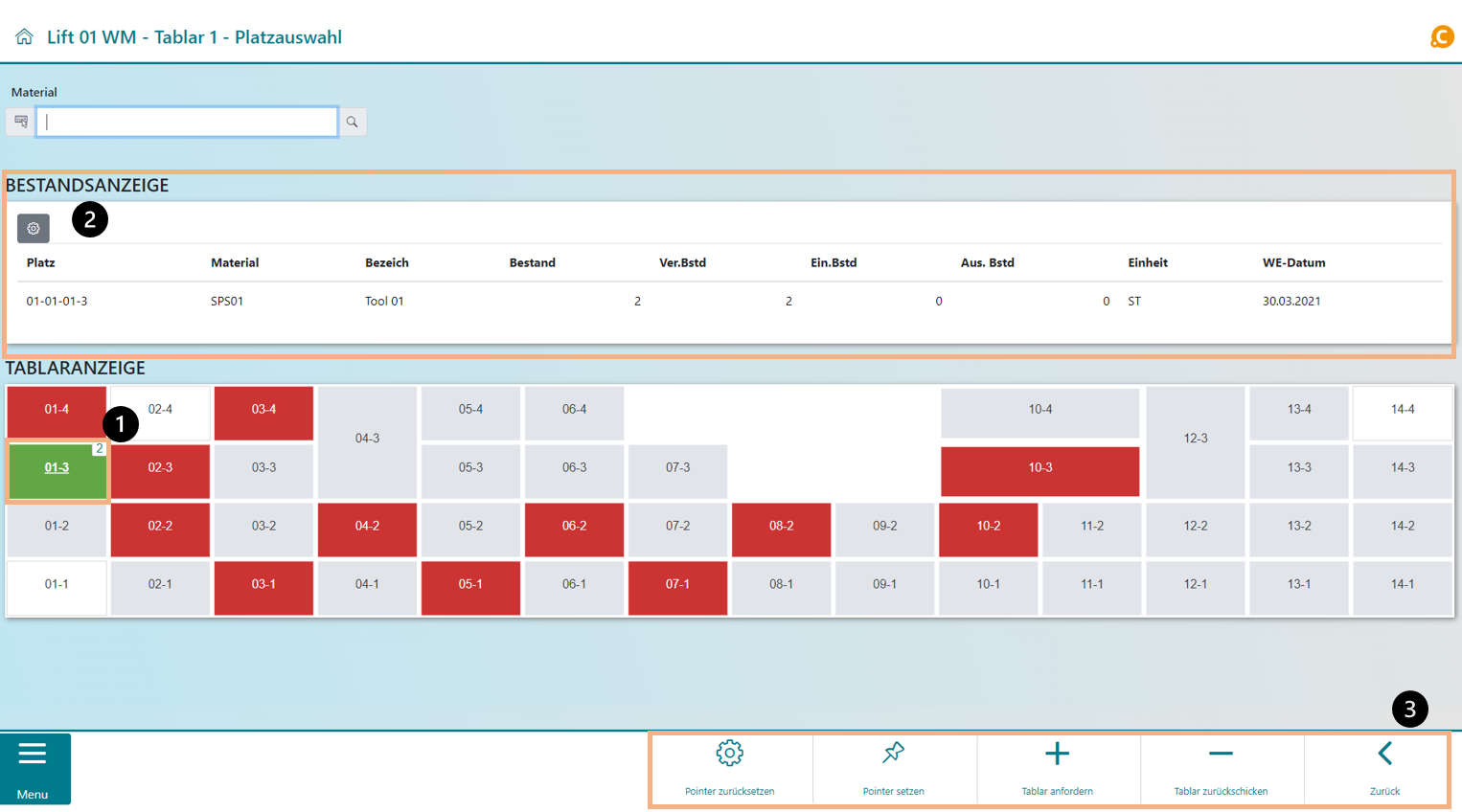The image size is (1462, 812).
Task: Choose the empty slot 14-4
Action: click(x=1402, y=410)
